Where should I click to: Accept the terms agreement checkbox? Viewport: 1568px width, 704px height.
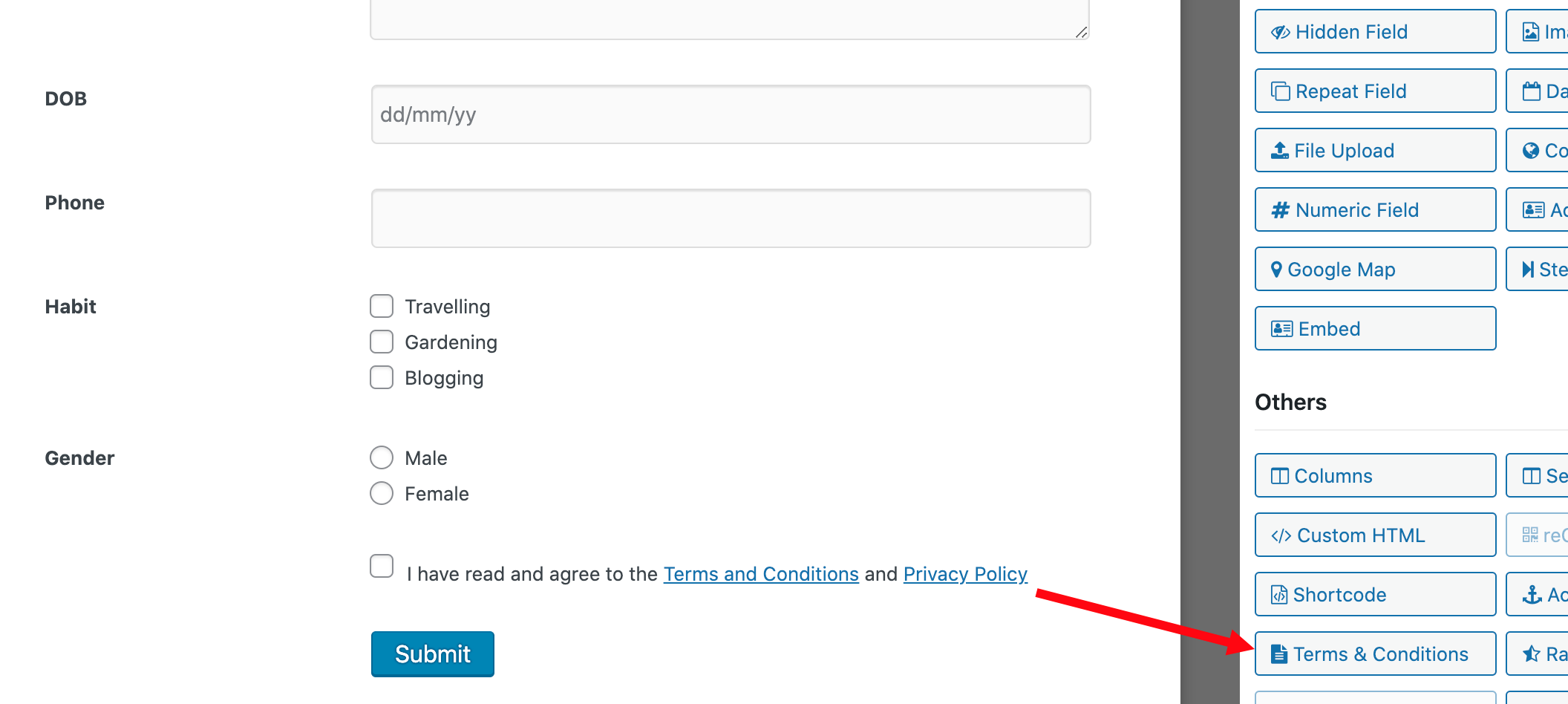pos(382,566)
